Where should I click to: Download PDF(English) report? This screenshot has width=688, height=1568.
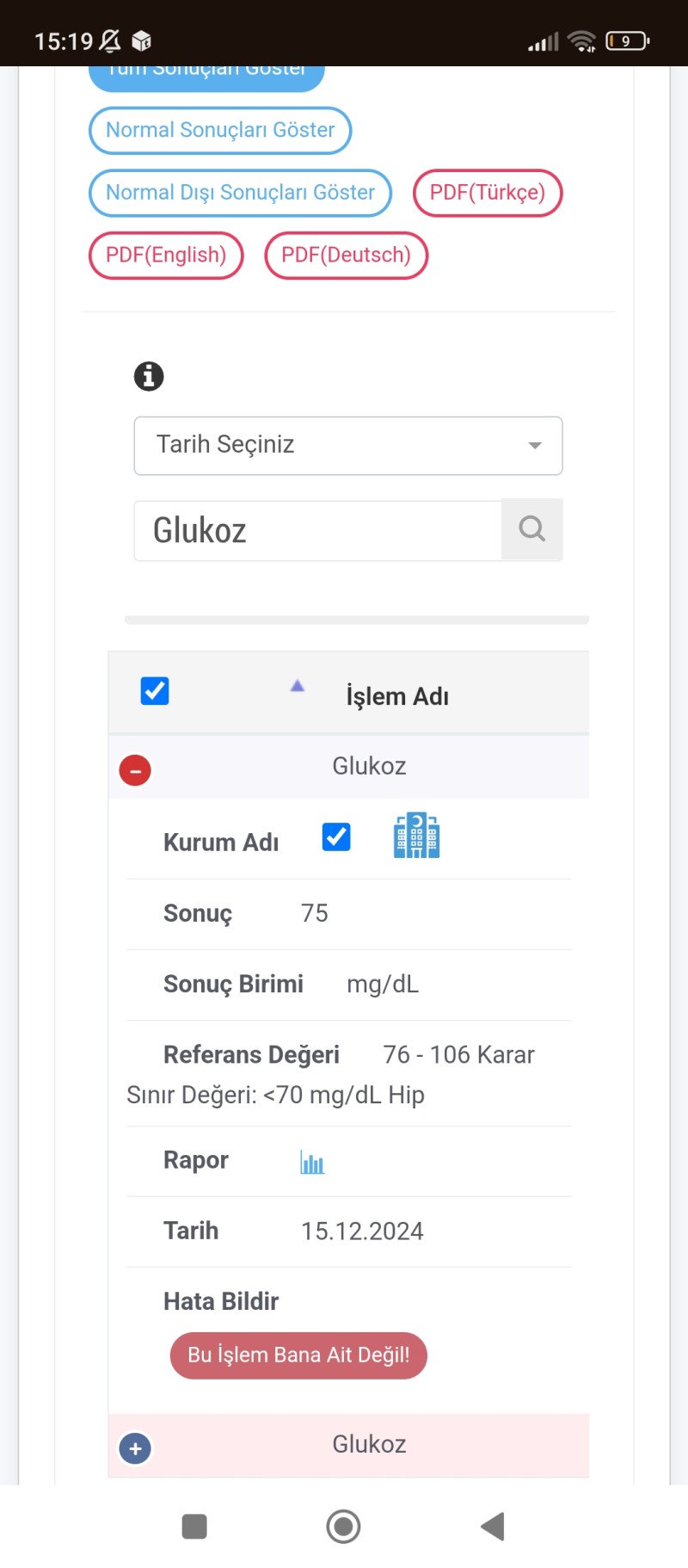coord(166,256)
